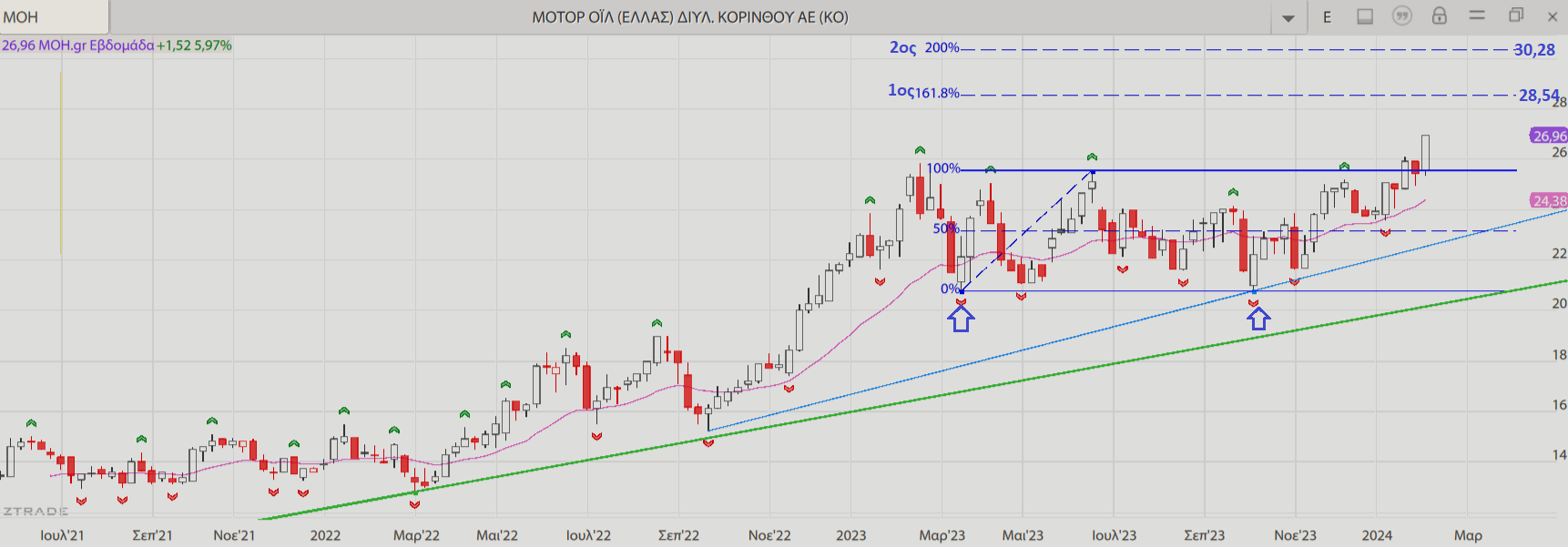1568x547 pixels.
Task: Click the purple 26,96 last price tag
Action: (x=1549, y=137)
